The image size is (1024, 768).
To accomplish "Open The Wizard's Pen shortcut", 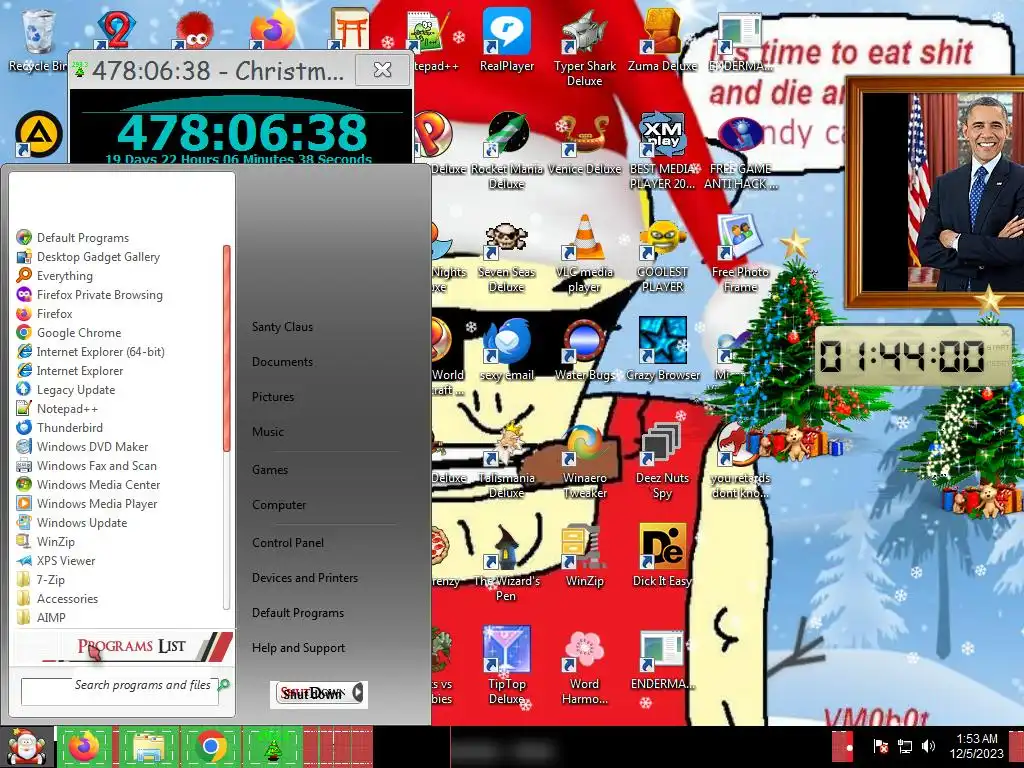I will click(x=506, y=563).
